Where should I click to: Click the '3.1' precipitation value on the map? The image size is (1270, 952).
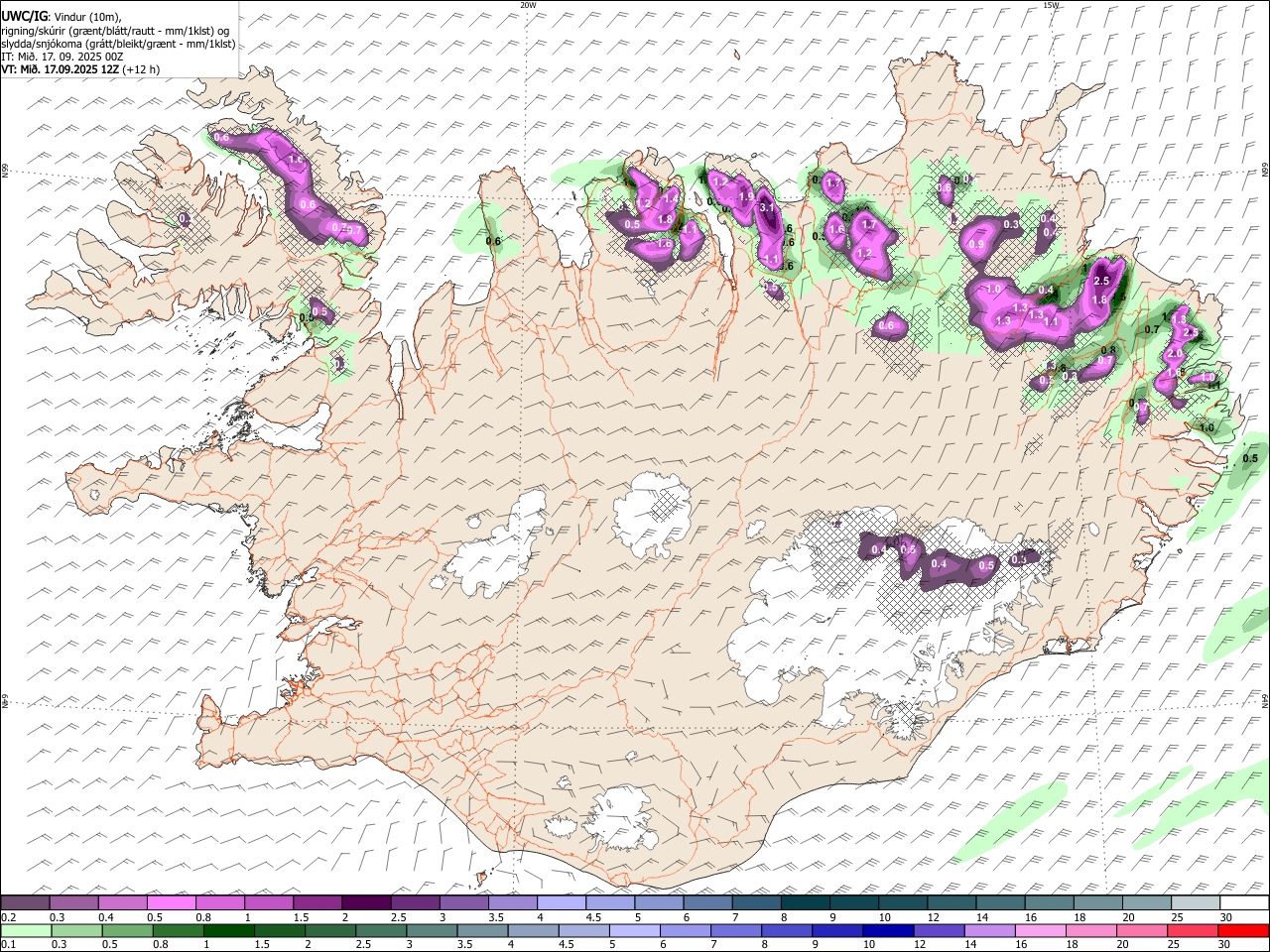tap(766, 208)
